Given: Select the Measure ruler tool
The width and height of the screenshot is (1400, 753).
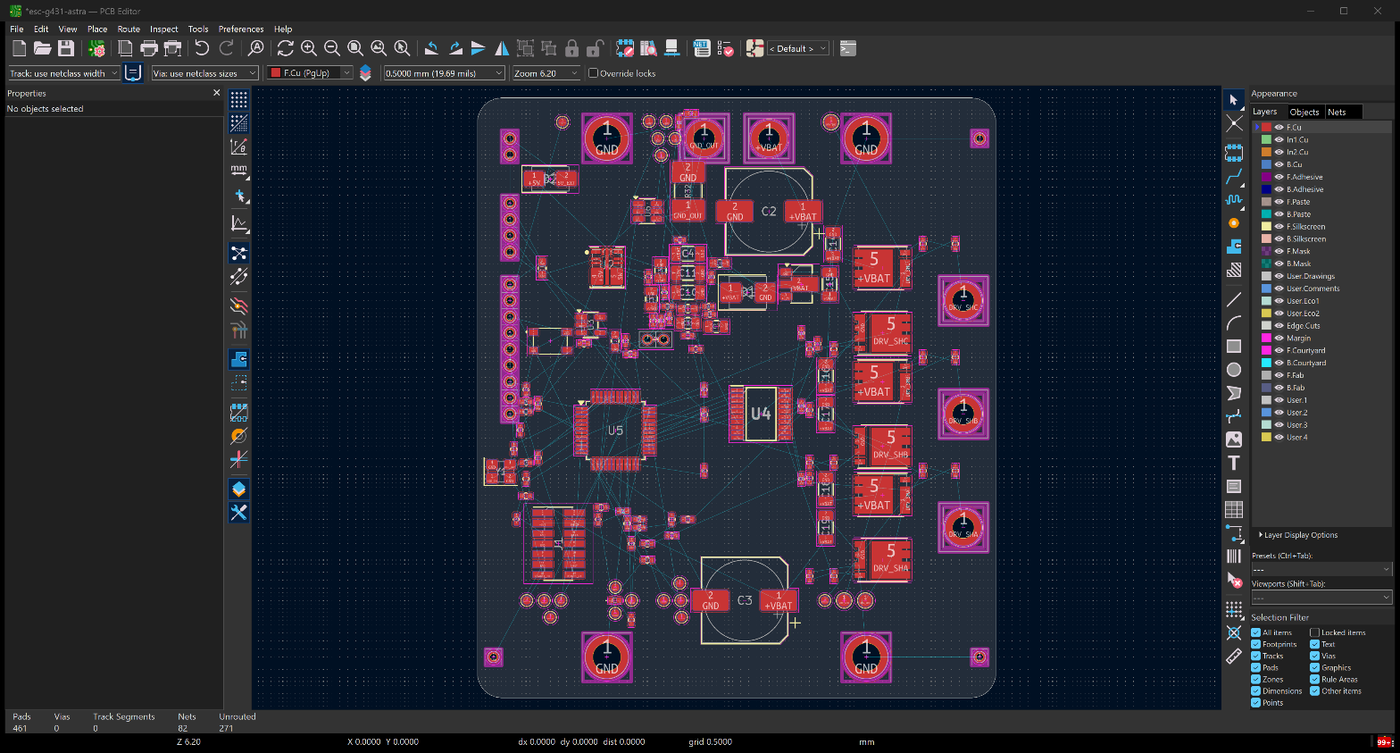Looking at the screenshot, I should tap(1234, 656).
